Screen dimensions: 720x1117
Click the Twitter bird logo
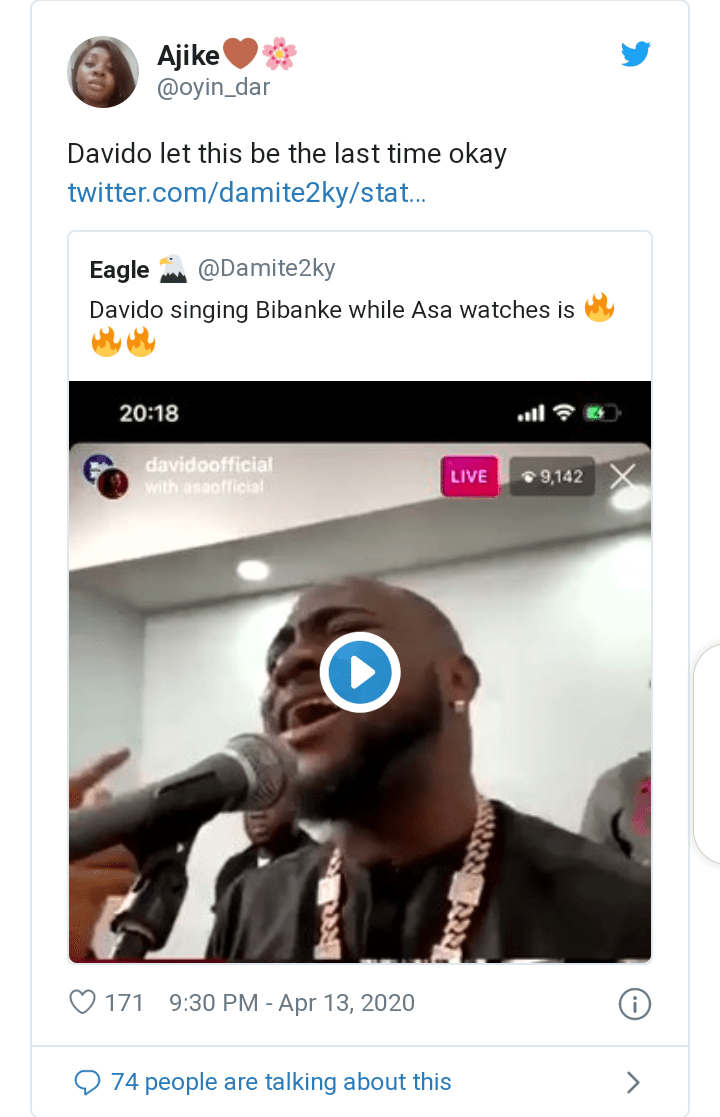(x=635, y=54)
